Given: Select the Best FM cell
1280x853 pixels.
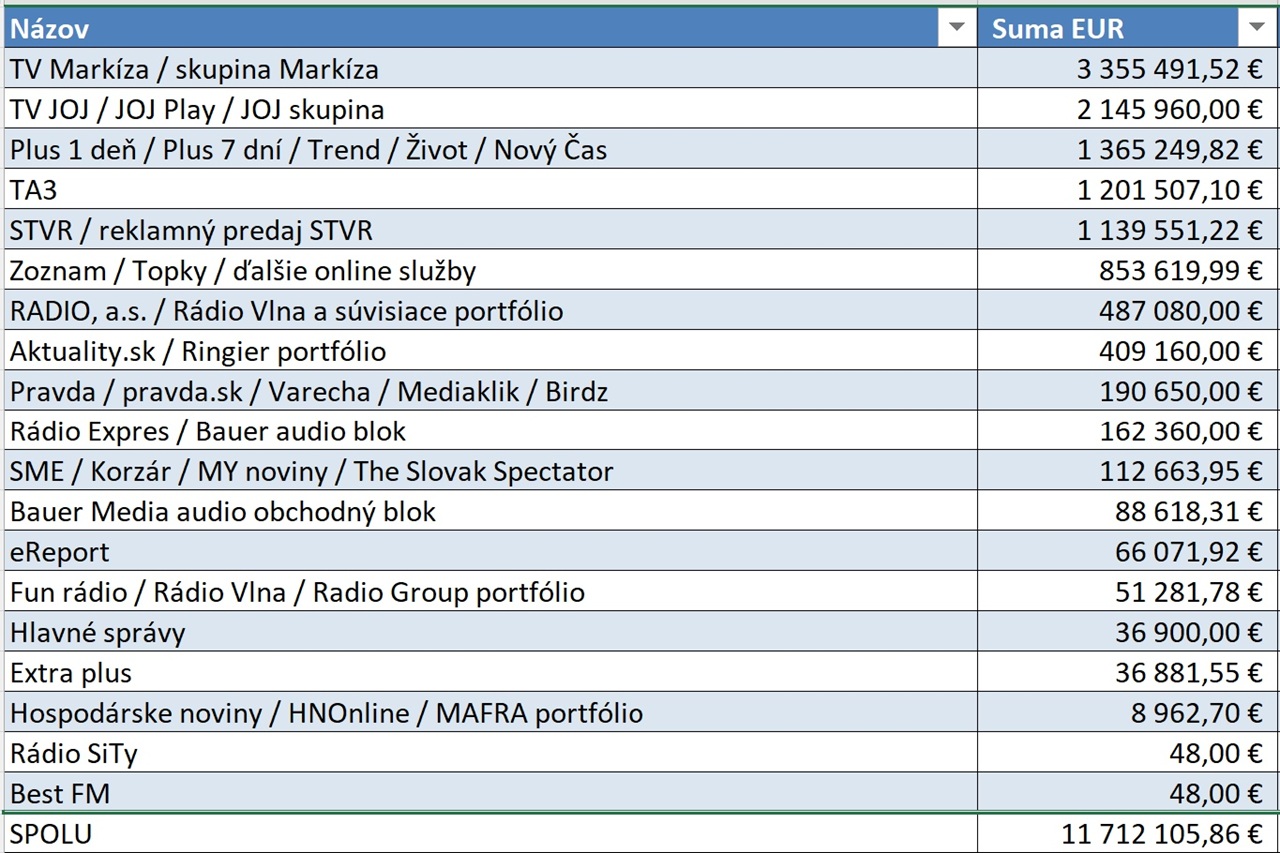Looking at the screenshot, I should coord(488,793).
